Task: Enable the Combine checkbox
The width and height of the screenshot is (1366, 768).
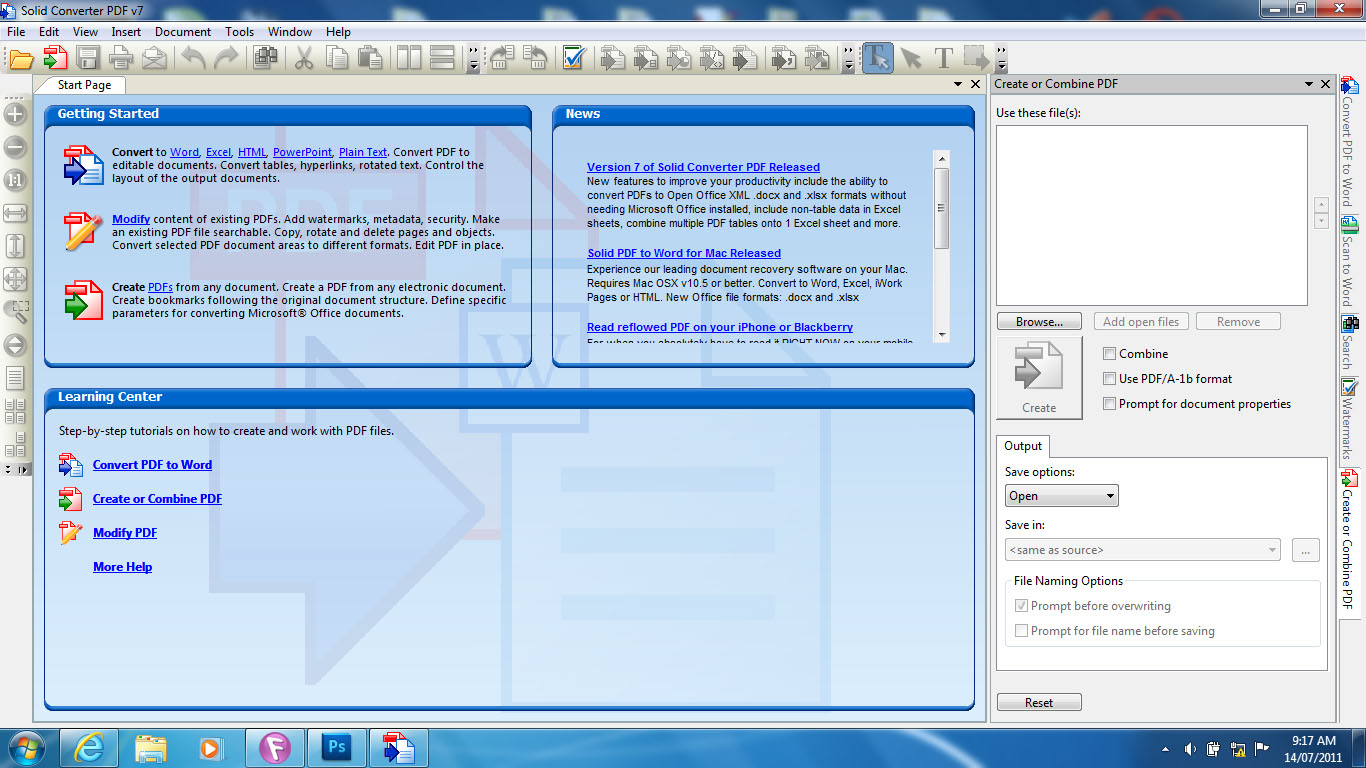Action: click(x=1109, y=353)
